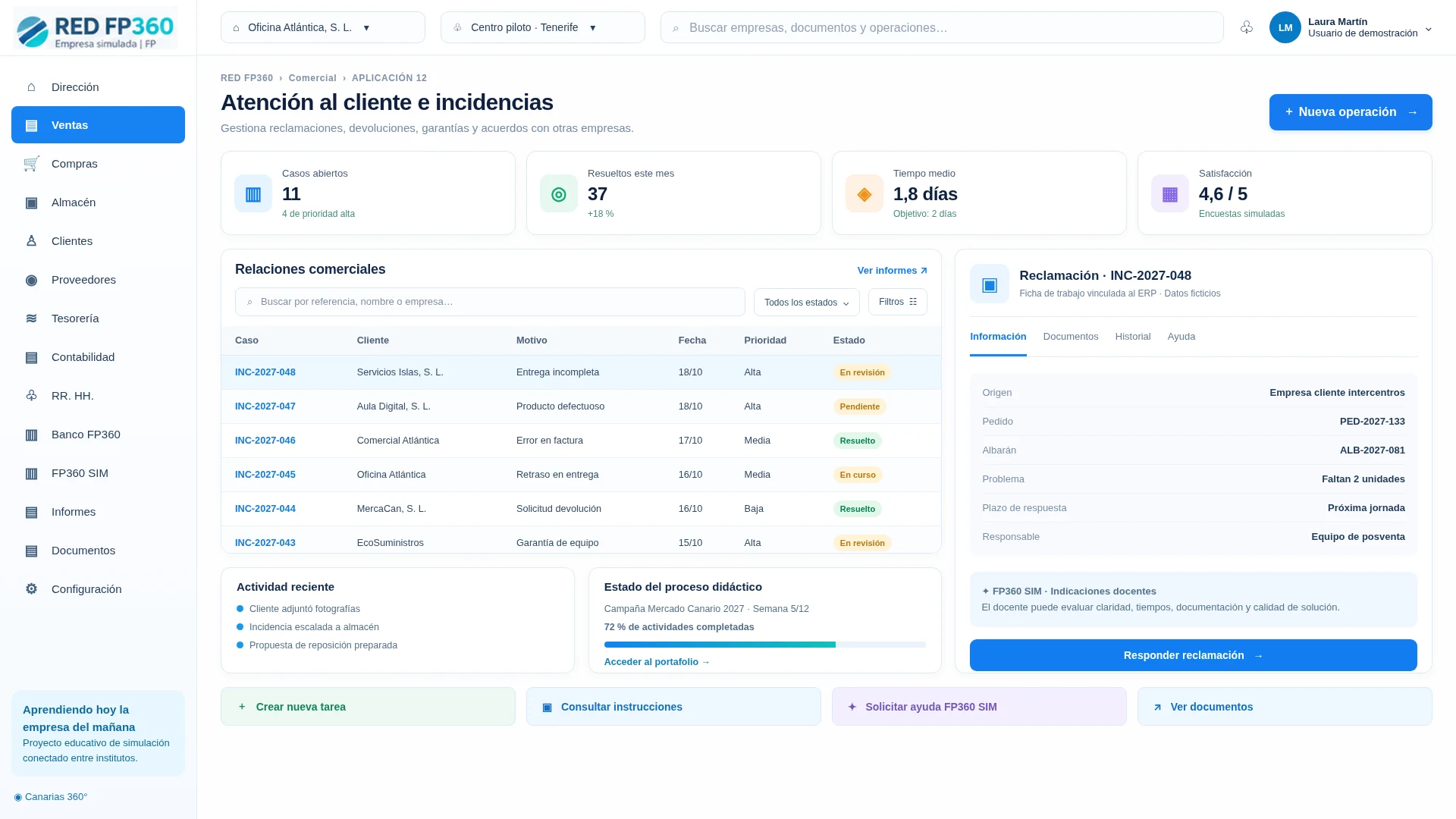
Task: Click the RED FP360 logo
Action: [x=96, y=28]
